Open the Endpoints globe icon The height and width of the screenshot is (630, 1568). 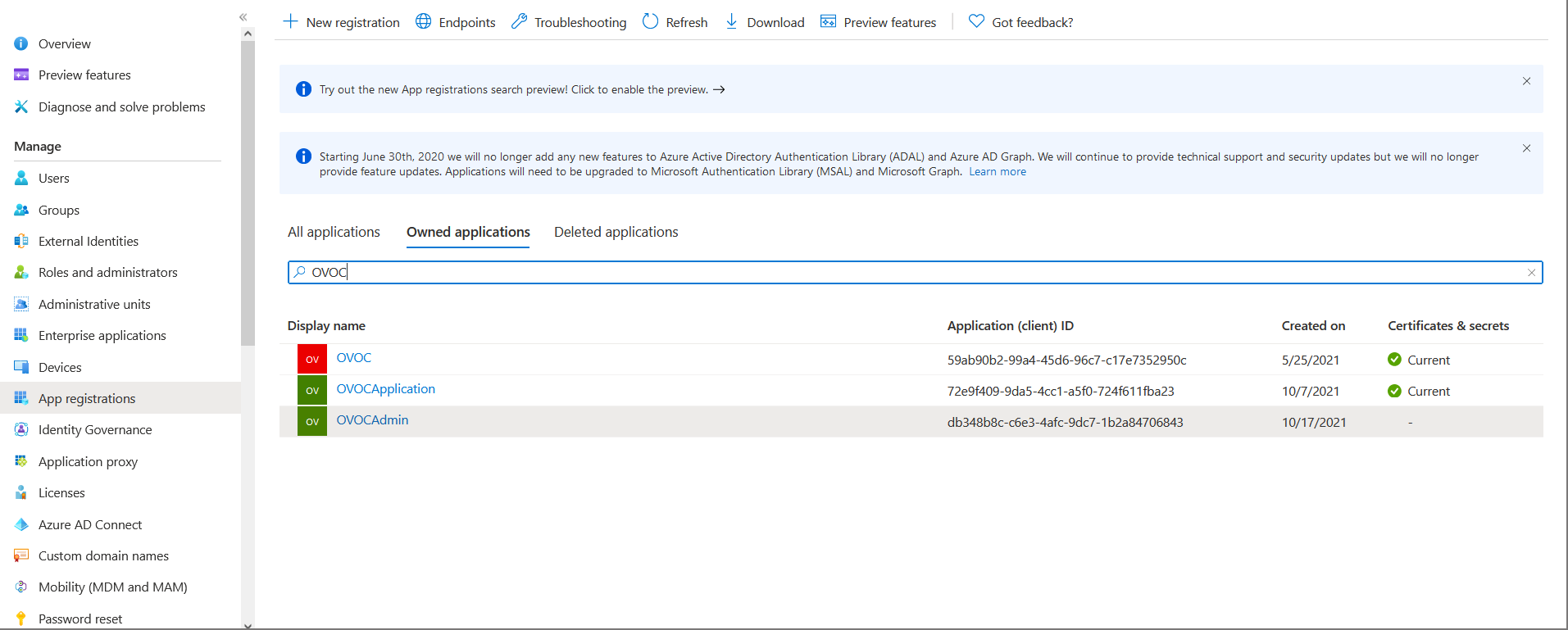tap(423, 21)
